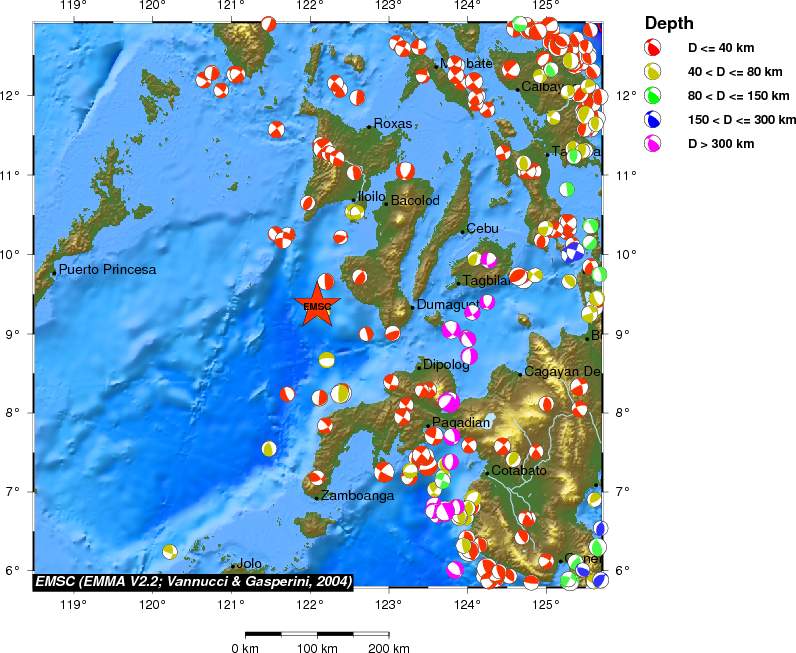Click the yellow focal mechanism just below Iloilo
The image size is (796, 653).
coord(354,212)
